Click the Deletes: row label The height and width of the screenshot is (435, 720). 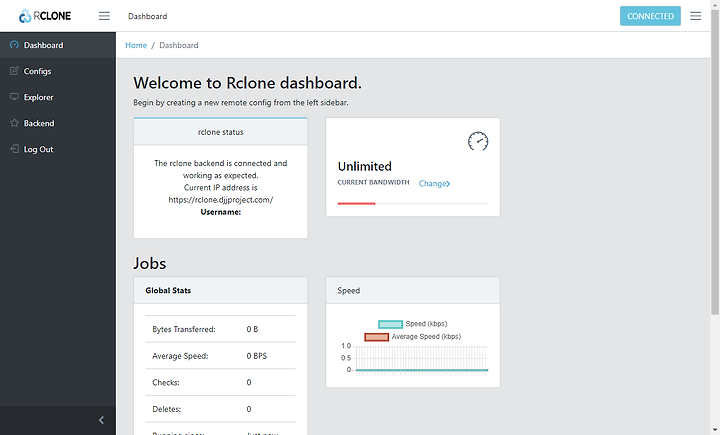point(166,409)
